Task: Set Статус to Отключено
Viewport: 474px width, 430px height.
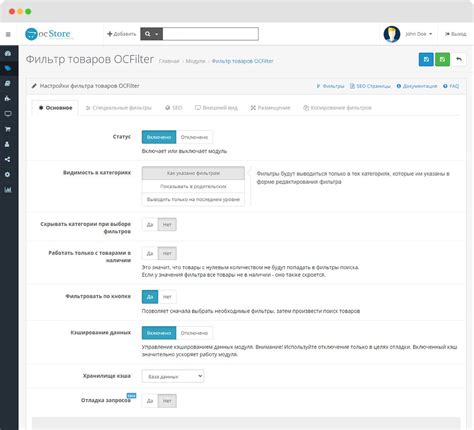Action: pos(194,137)
